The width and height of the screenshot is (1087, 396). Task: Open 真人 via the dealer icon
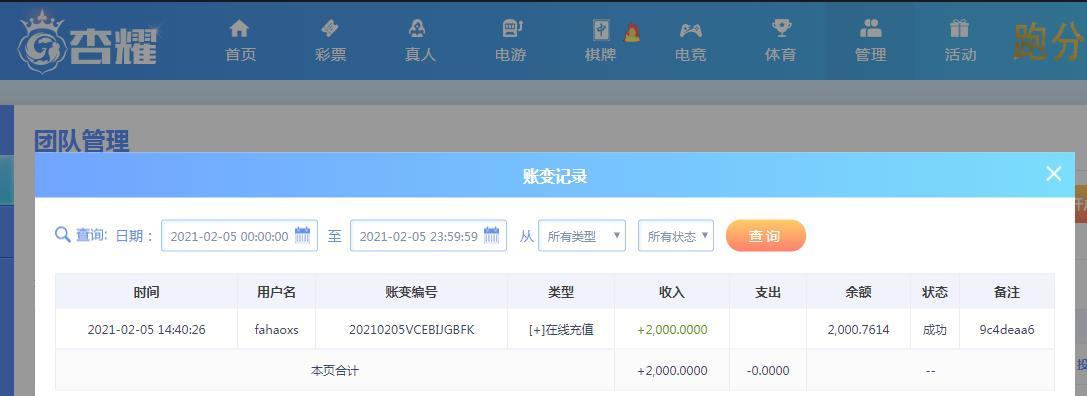(417, 28)
